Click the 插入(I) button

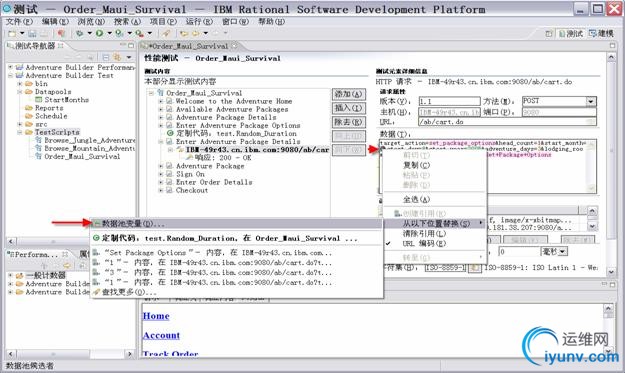click(x=348, y=108)
